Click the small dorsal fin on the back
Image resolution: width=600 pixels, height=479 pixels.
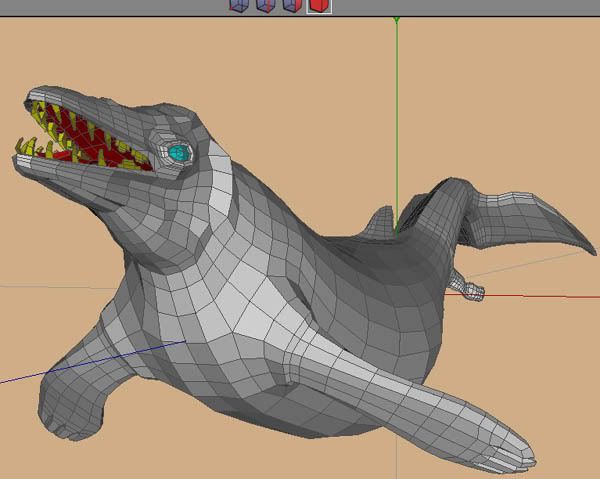click(380, 220)
